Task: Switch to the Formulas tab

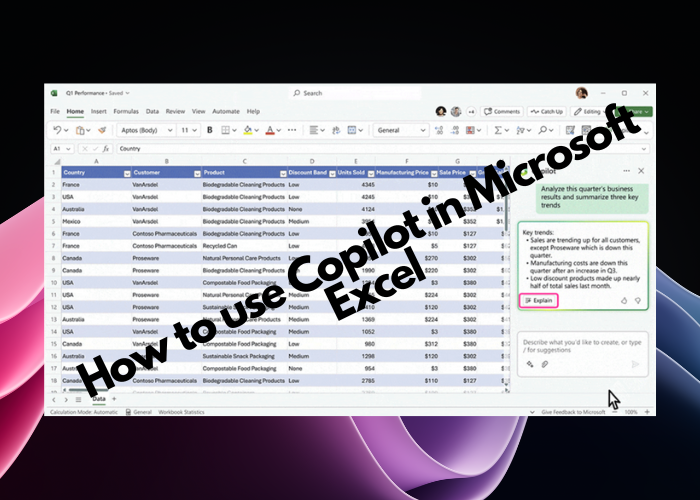Action: [x=126, y=111]
